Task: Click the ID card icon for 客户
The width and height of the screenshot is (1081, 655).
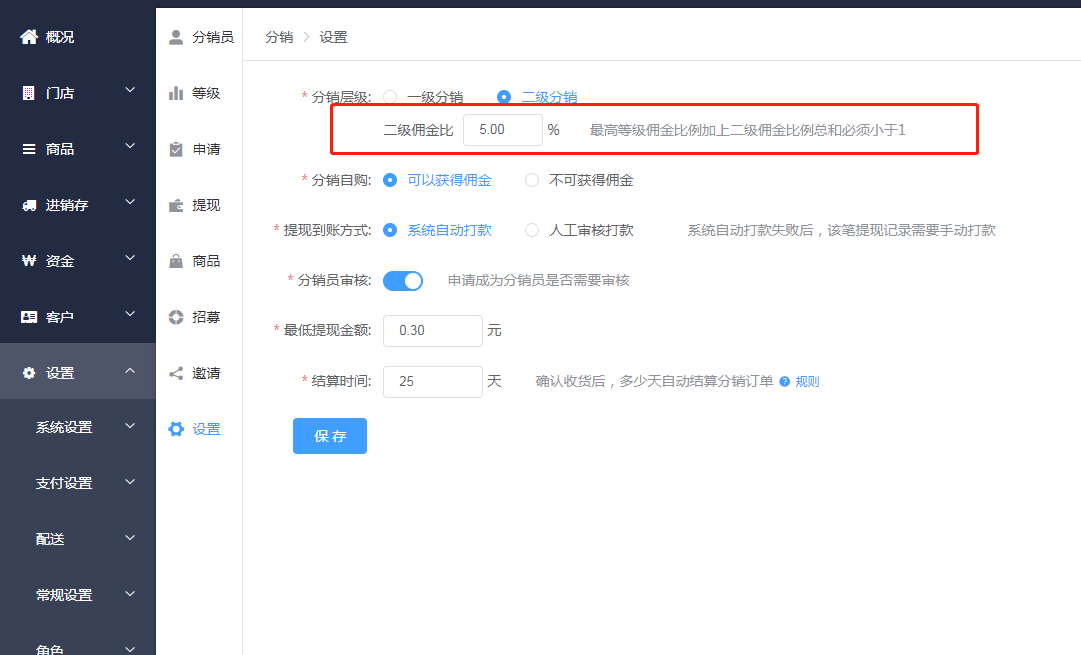Action: 29,316
